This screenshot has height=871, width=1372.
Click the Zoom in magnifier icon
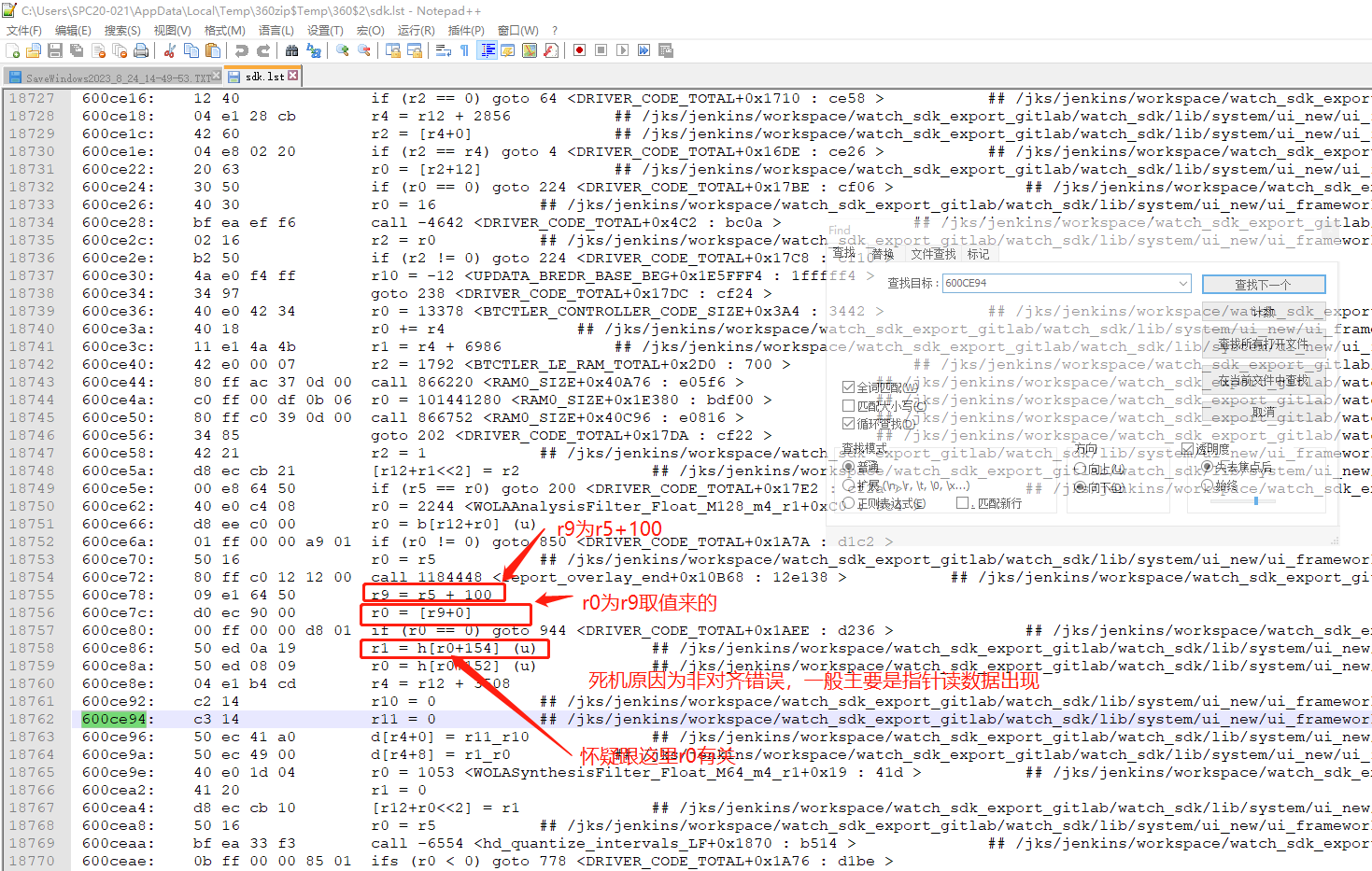(343, 50)
